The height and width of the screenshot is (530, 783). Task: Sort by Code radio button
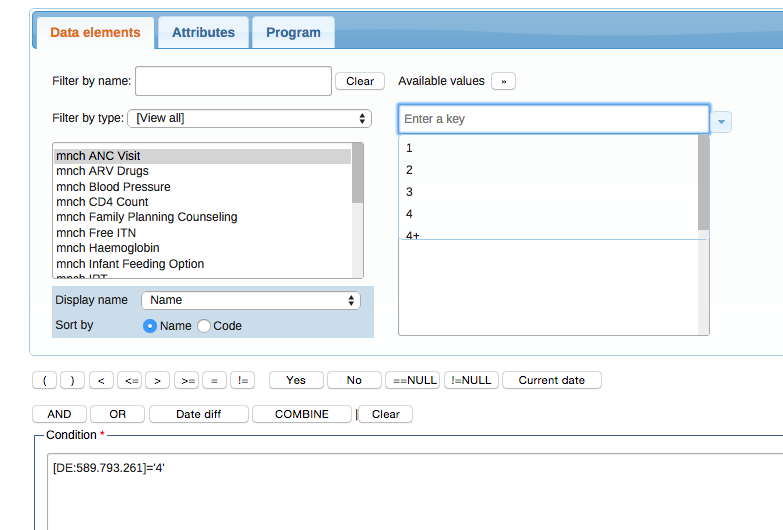[x=203, y=326]
